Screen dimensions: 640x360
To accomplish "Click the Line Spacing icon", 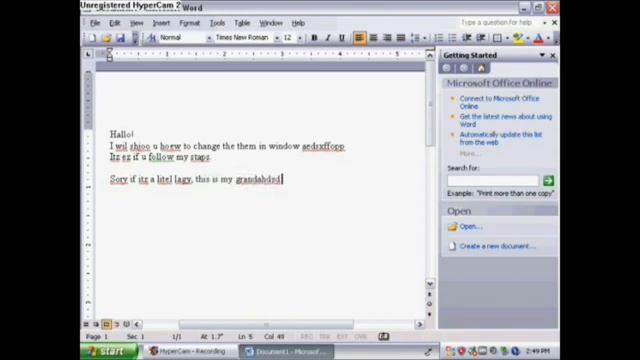I will [x=416, y=38].
